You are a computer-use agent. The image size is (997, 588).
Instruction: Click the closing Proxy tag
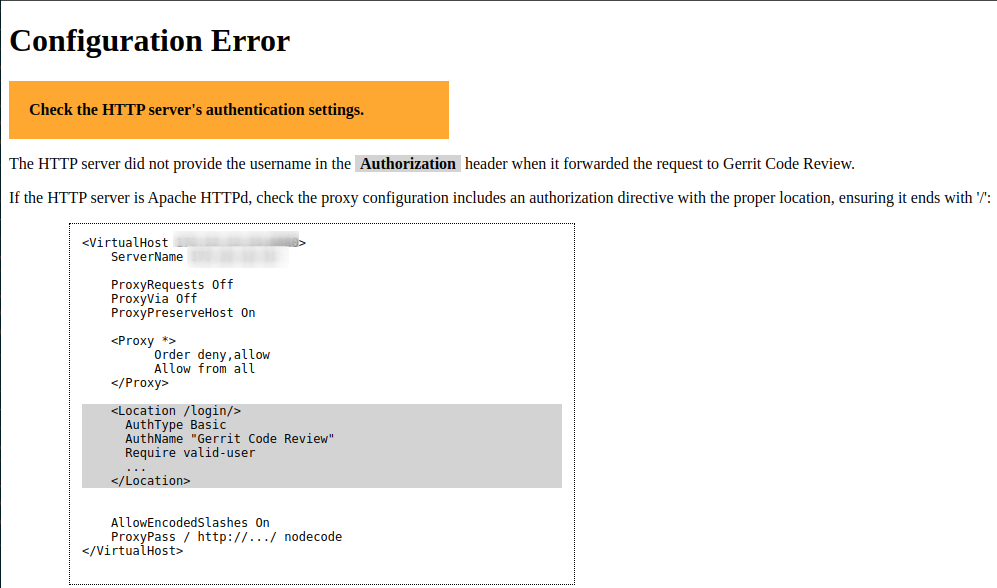138,382
